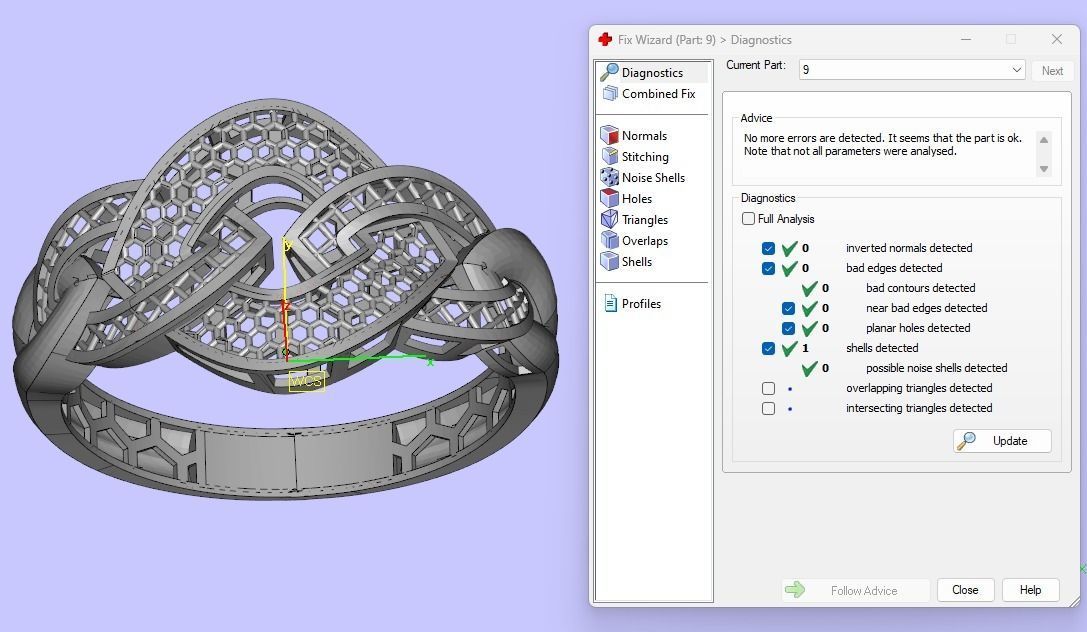
Task: Click the Normals cube icon
Action: coord(609,135)
